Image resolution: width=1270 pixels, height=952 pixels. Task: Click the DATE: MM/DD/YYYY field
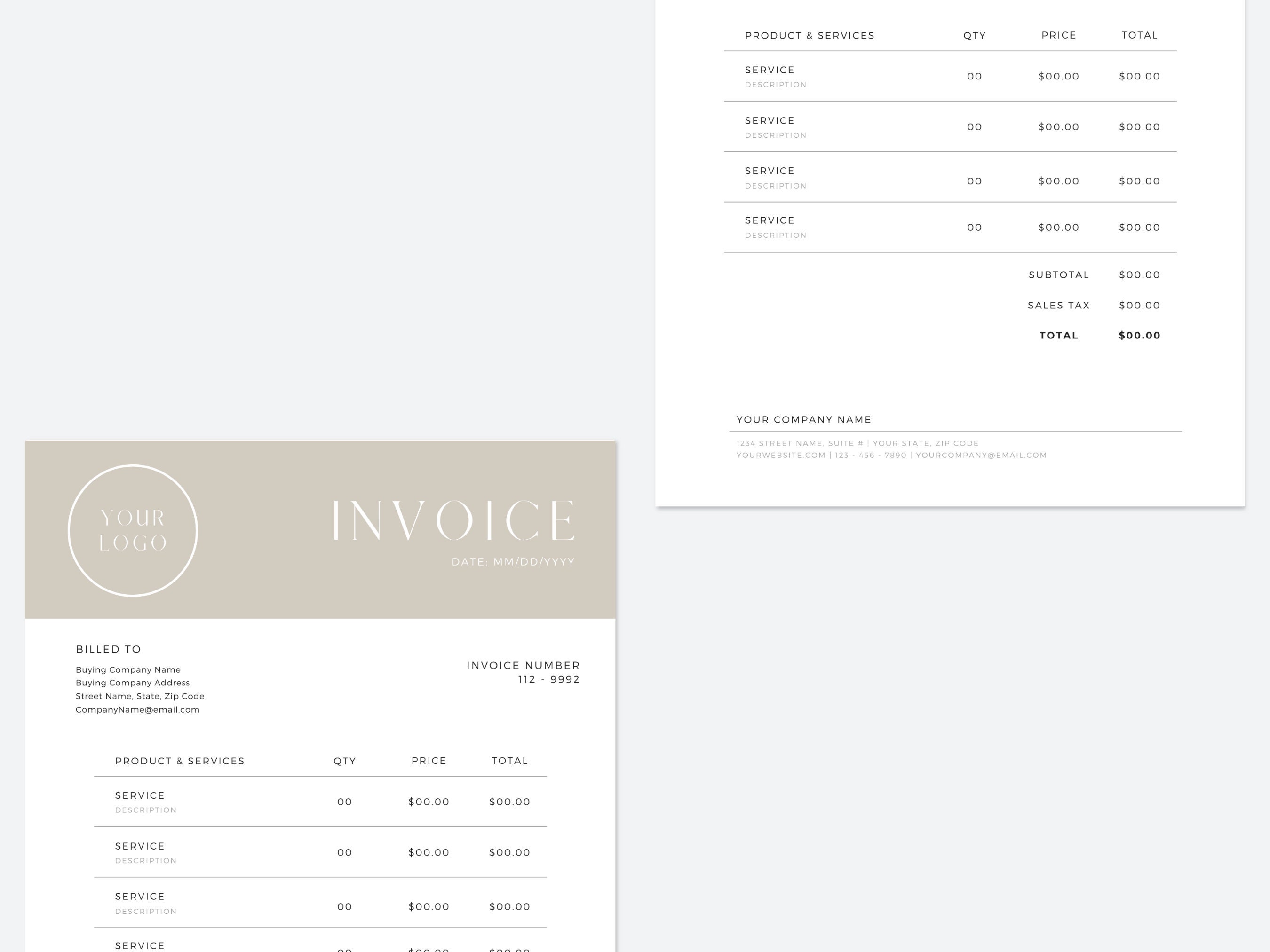[513, 563]
